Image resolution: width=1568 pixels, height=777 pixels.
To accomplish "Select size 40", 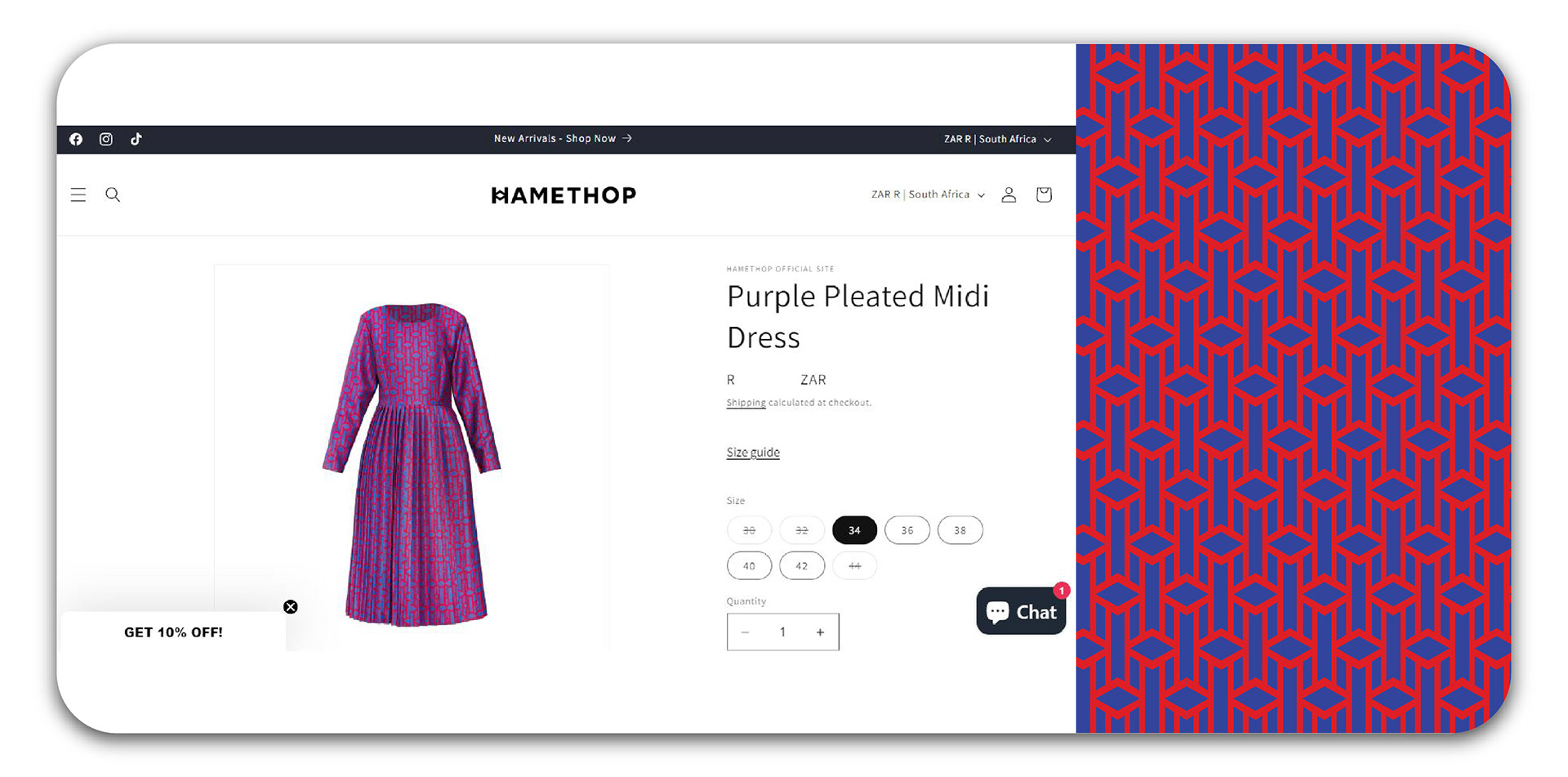I will pyautogui.click(x=749, y=565).
